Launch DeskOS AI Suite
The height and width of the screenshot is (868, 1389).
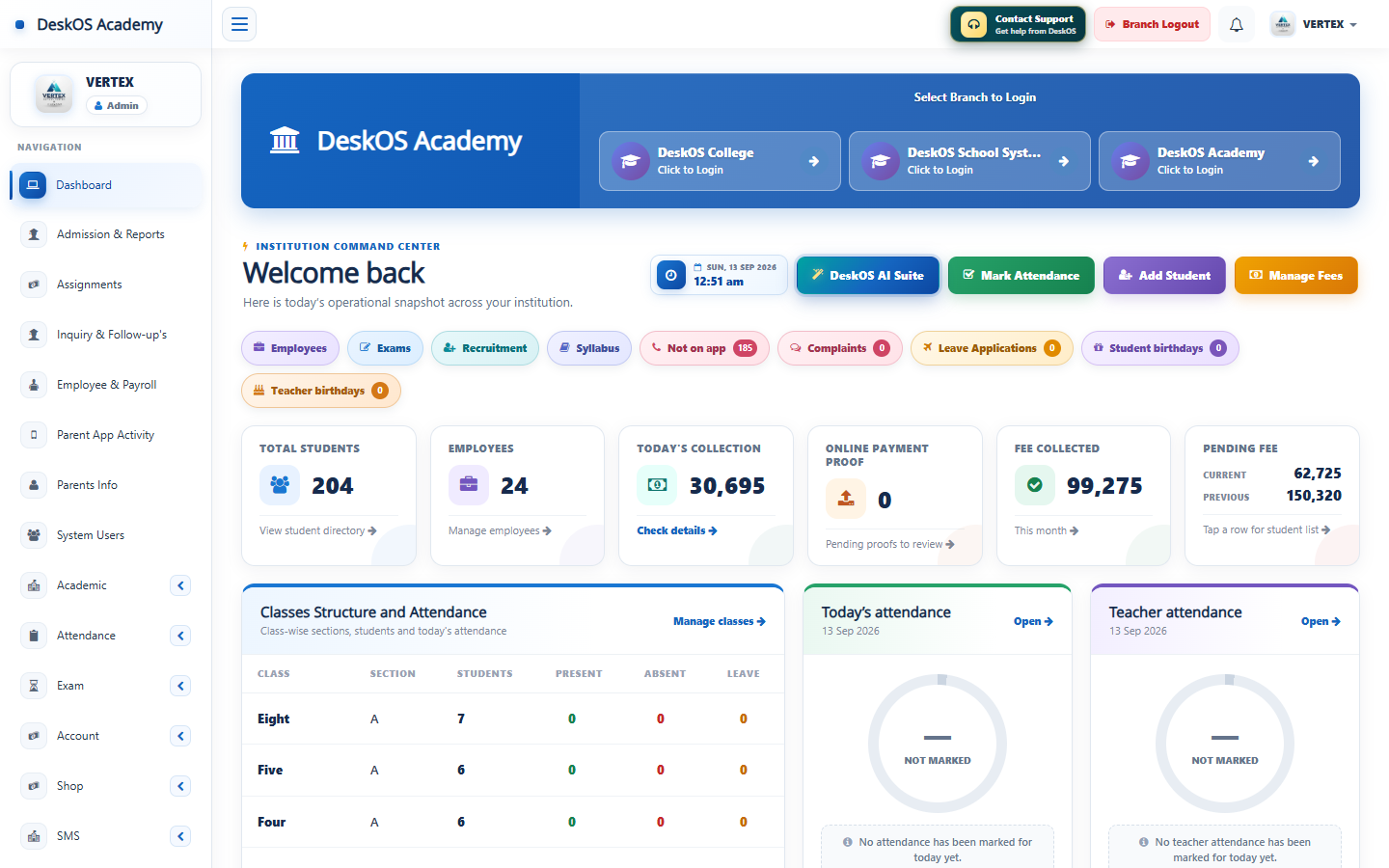868,275
